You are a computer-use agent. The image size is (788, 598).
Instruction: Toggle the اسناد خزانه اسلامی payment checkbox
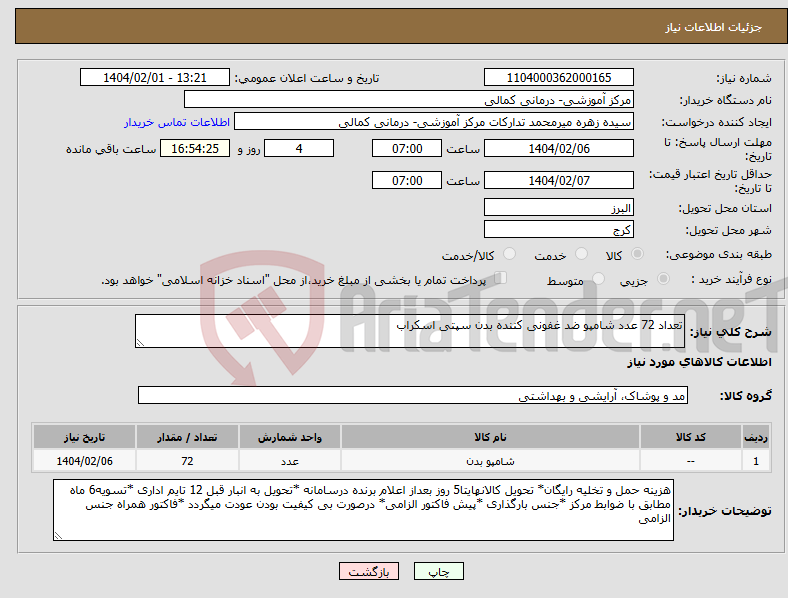pos(501,278)
